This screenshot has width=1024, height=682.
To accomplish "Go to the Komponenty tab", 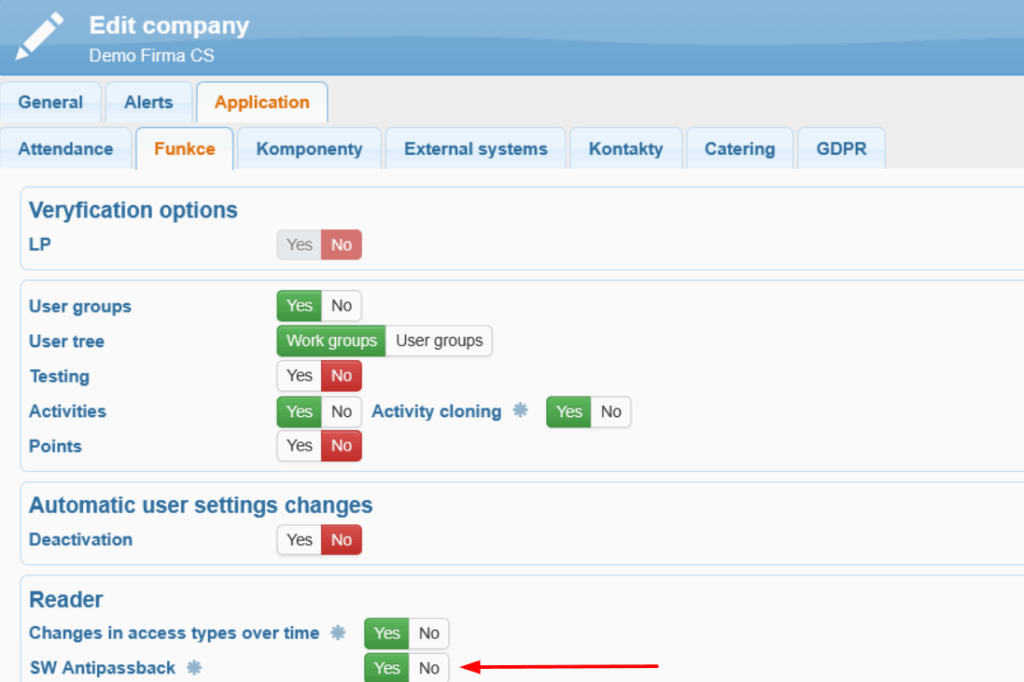I will pos(309,149).
